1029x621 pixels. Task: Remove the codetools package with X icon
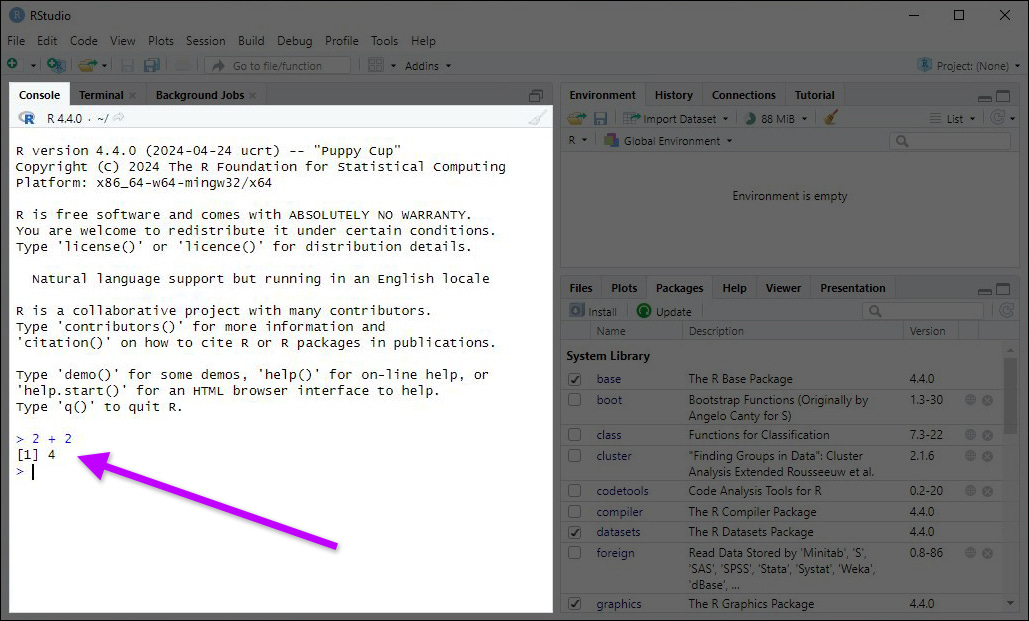(x=988, y=491)
